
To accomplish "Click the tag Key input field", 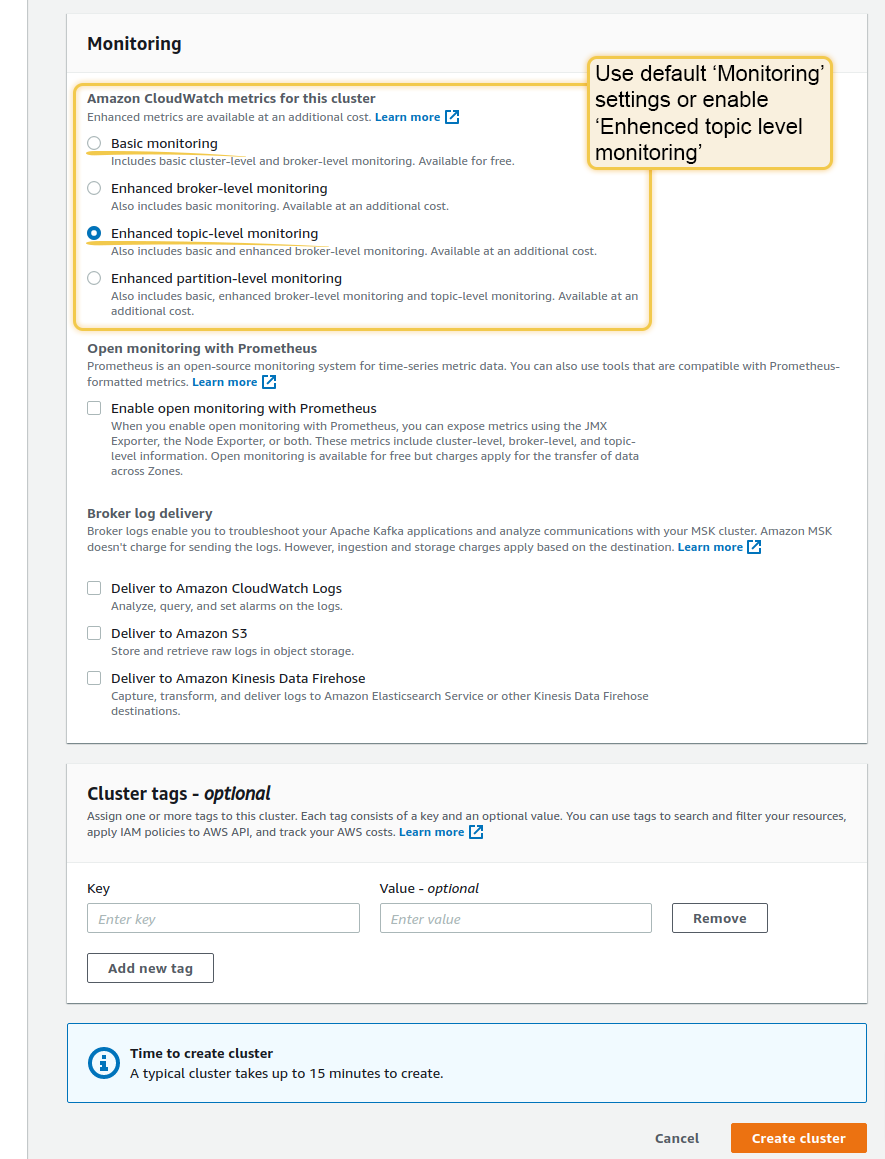I will pos(223,919).
